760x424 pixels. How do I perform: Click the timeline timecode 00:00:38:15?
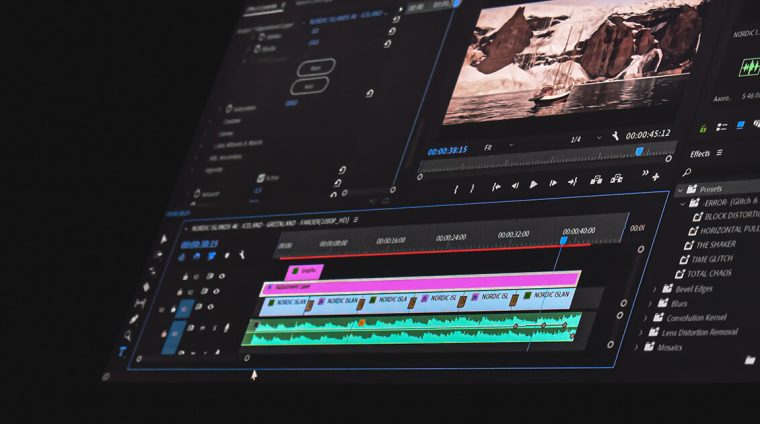(199, 244)
